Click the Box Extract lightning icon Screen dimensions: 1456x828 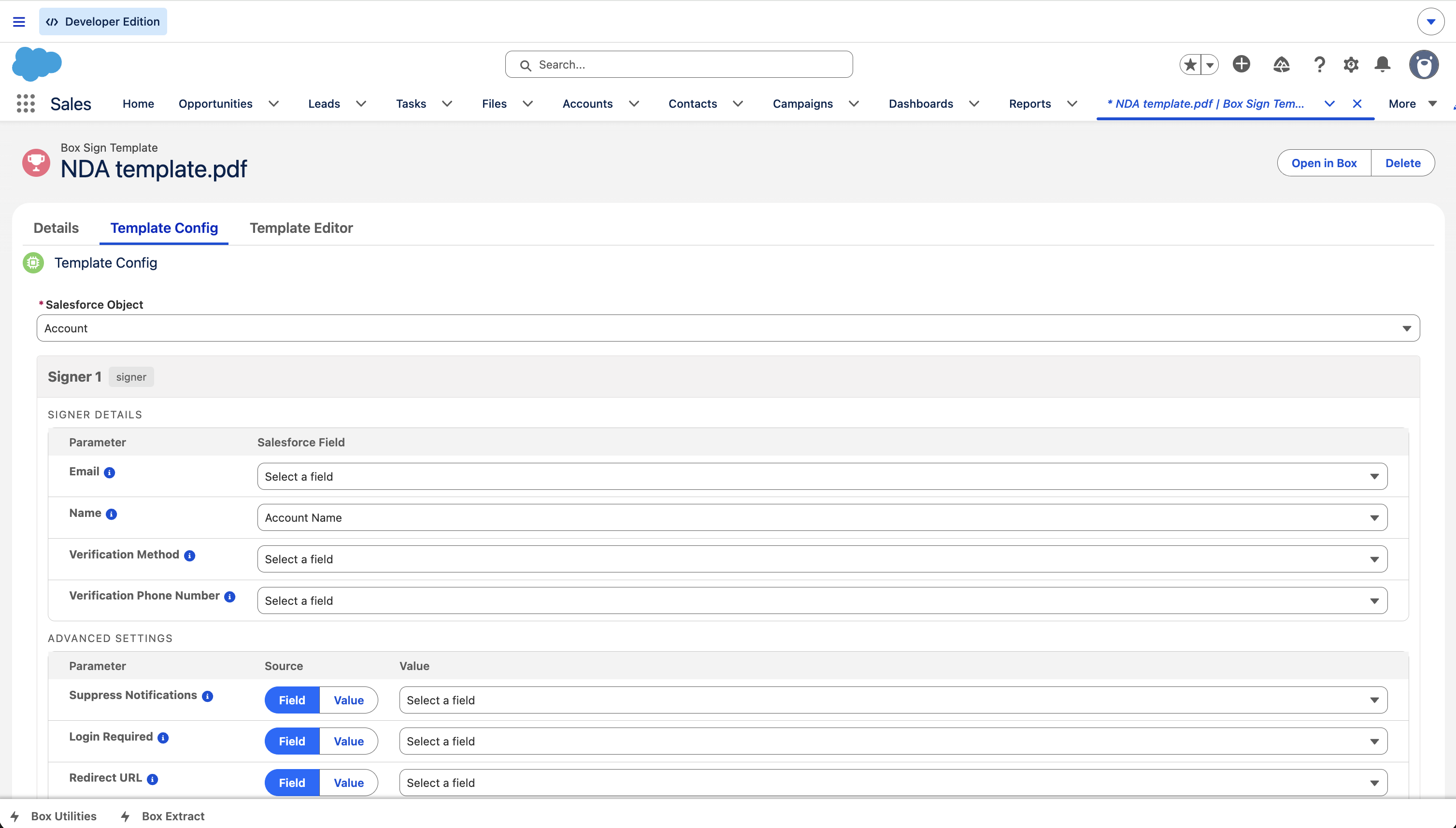coord(126,816)
